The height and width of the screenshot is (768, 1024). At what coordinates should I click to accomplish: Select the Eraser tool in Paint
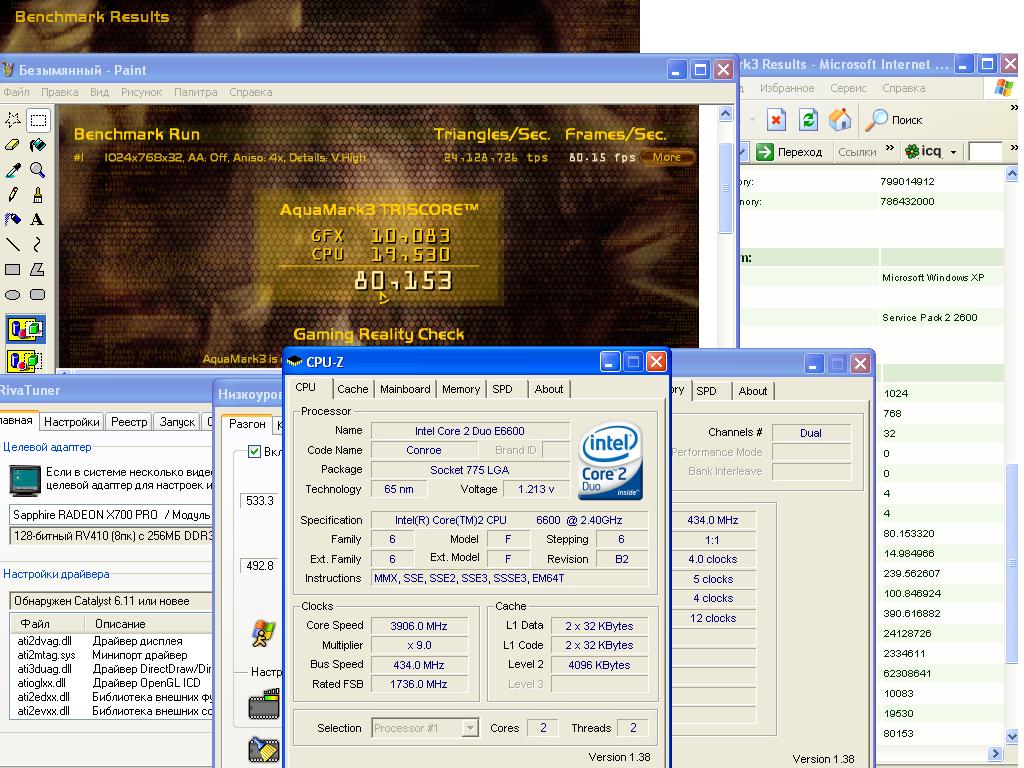click(12, 144)
